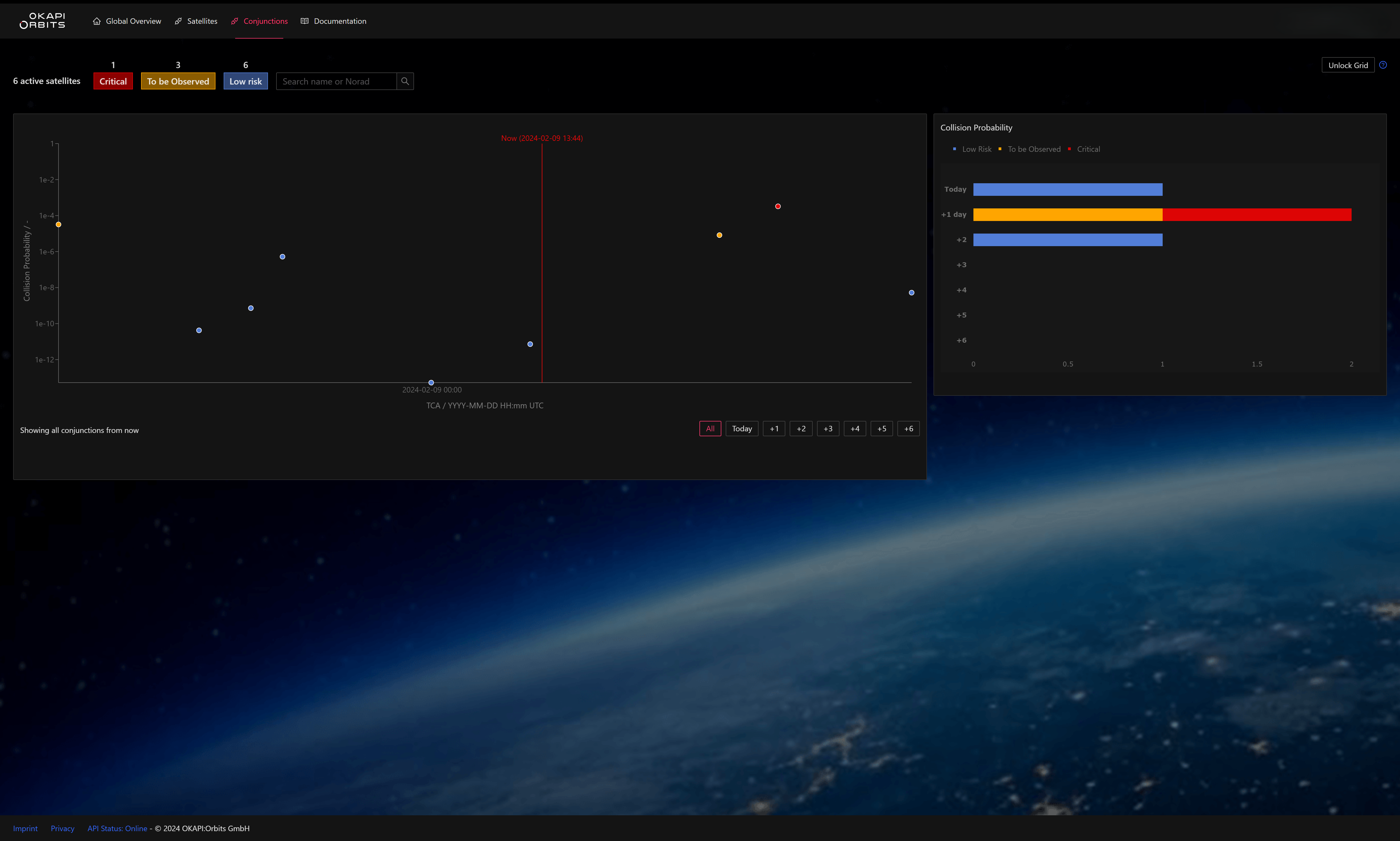Click the 6 active satellites text
This screenshot has width=1400, height=841.
pyautogui.click(x=47, y=81)
